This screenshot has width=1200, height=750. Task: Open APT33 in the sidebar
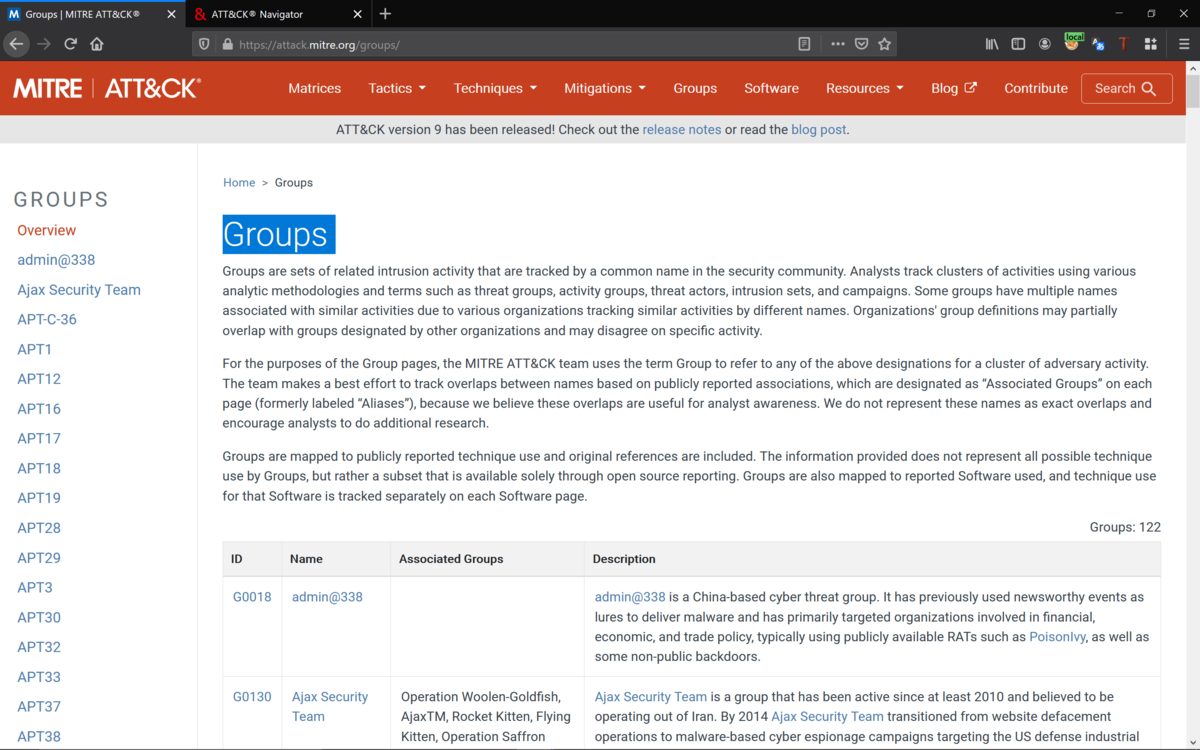tap(39, 676)
